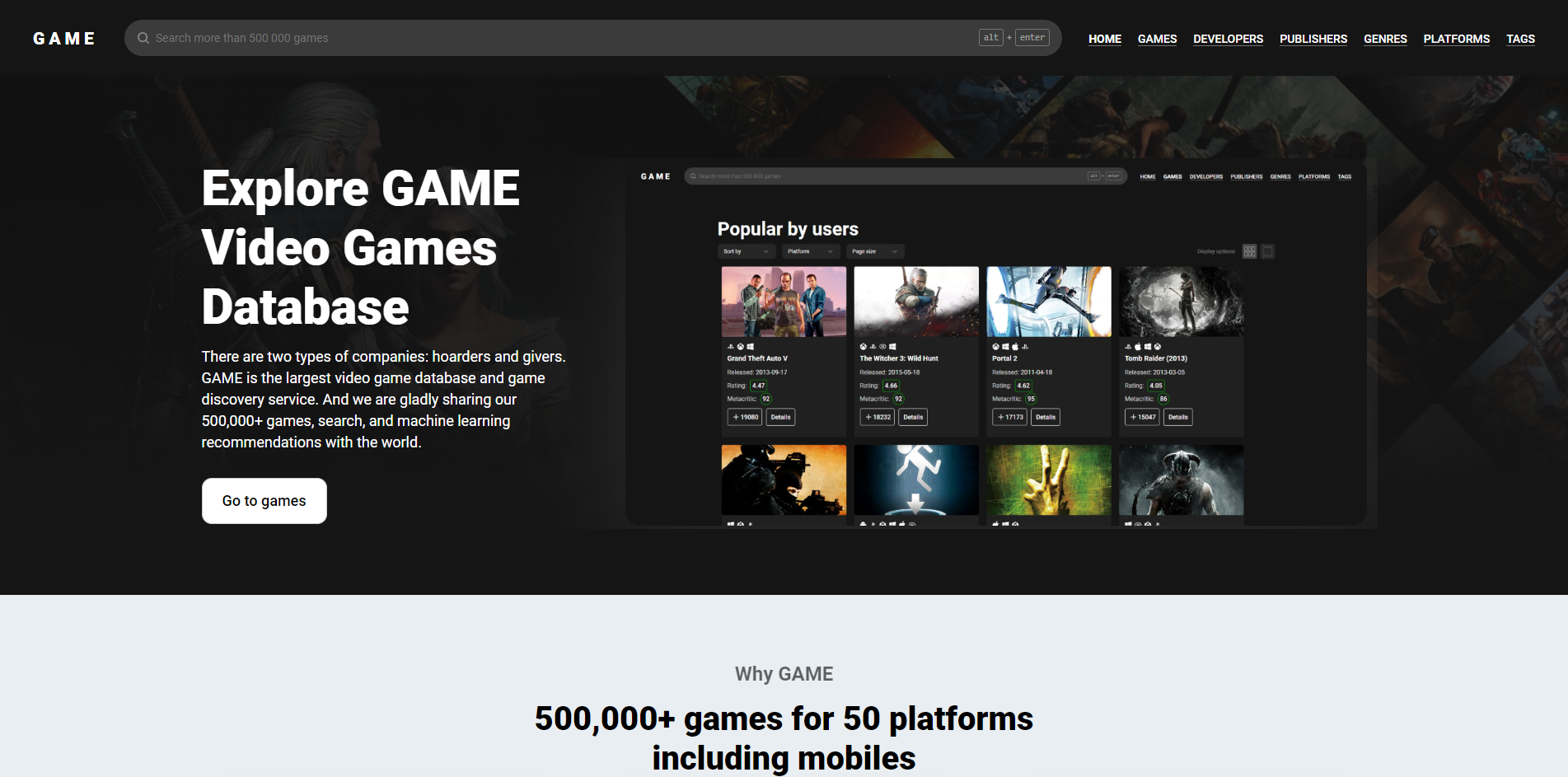
Task: Click the search magnifier icon
Action: coord(143,38)
